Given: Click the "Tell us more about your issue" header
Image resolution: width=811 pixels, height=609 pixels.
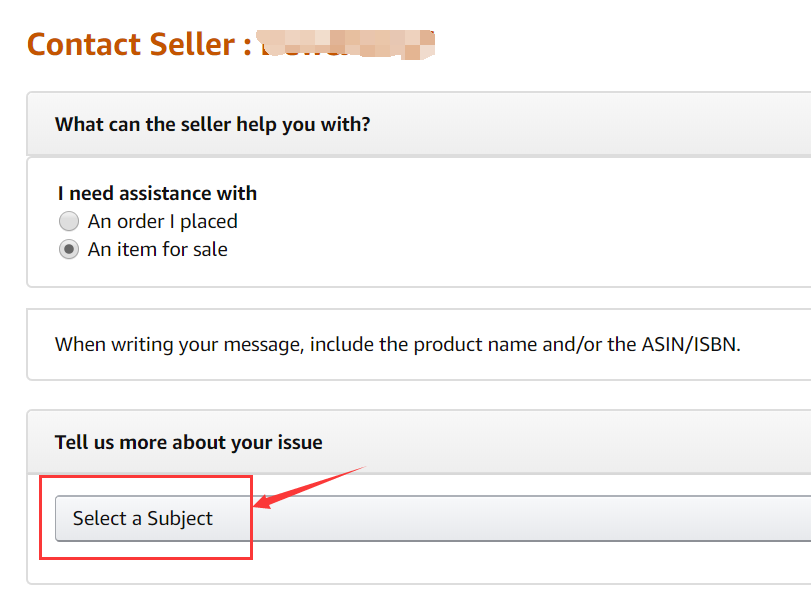Looking at the screenshot, I should pyautogui.click(x=188, y=442).
